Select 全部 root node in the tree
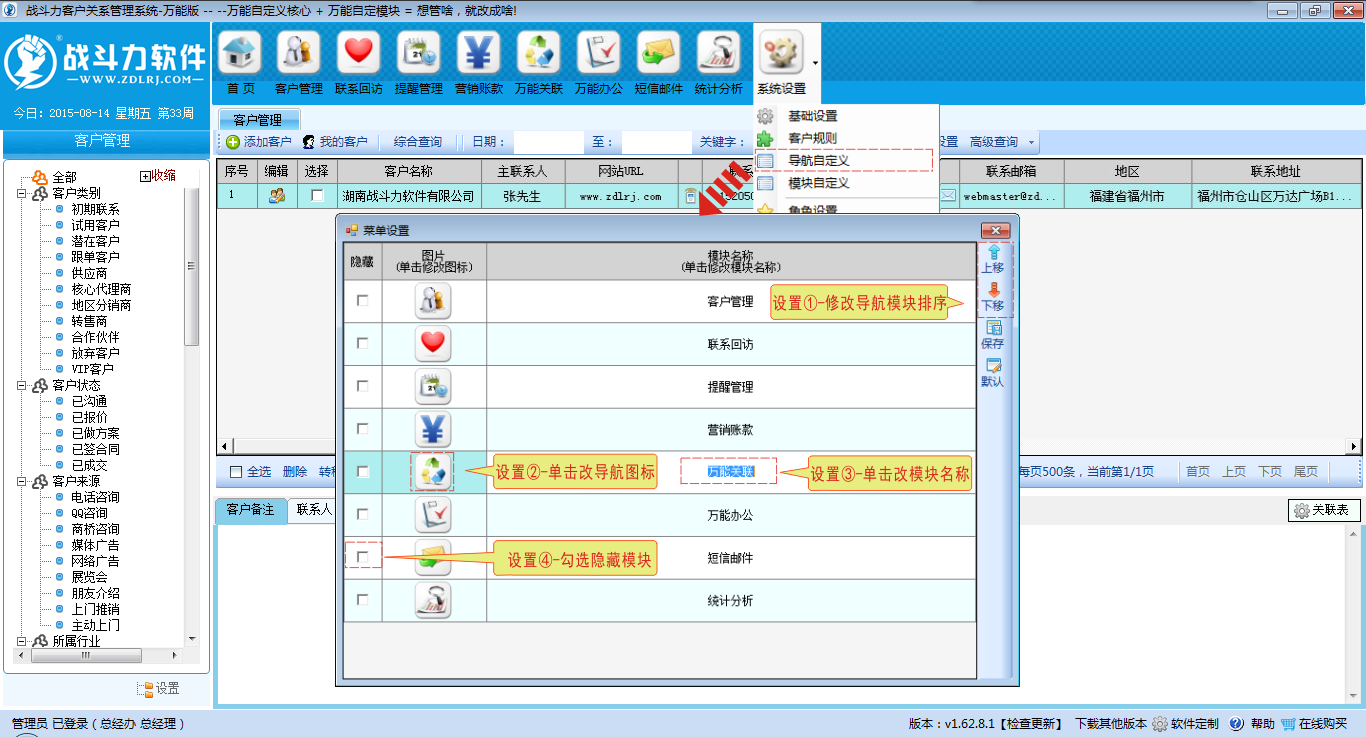 point(64,177)
